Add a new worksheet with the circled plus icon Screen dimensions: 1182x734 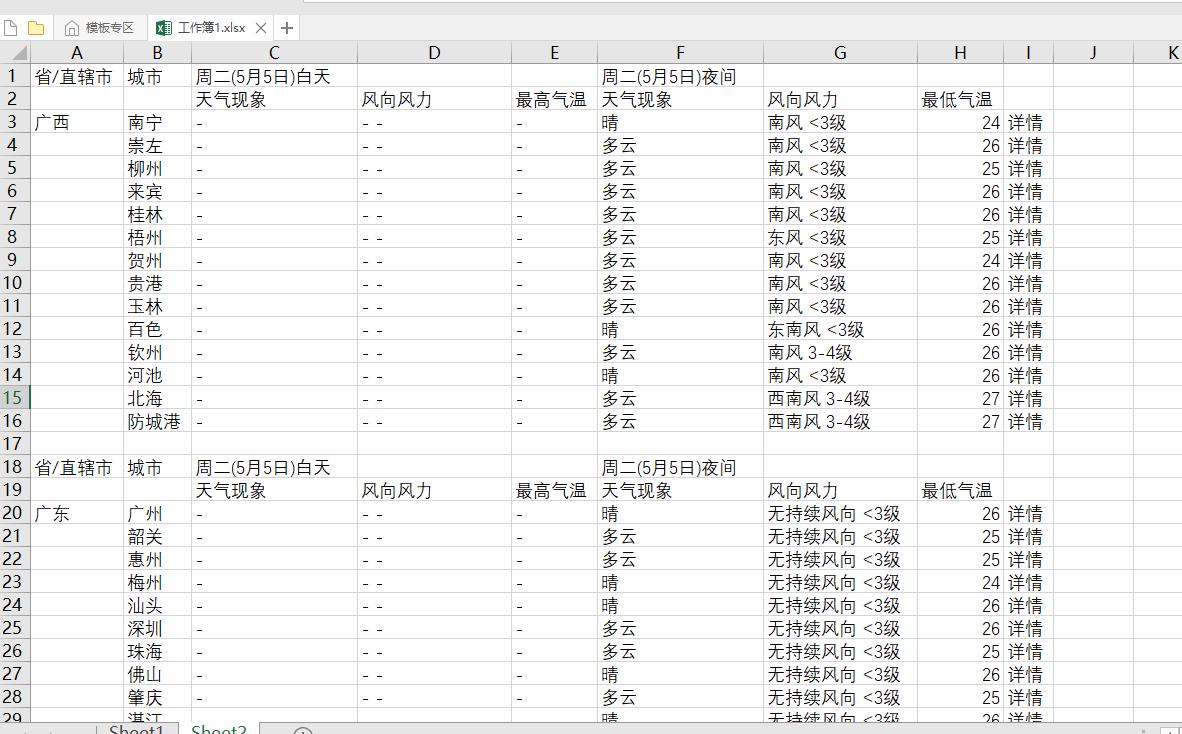(x=301, y=731)
